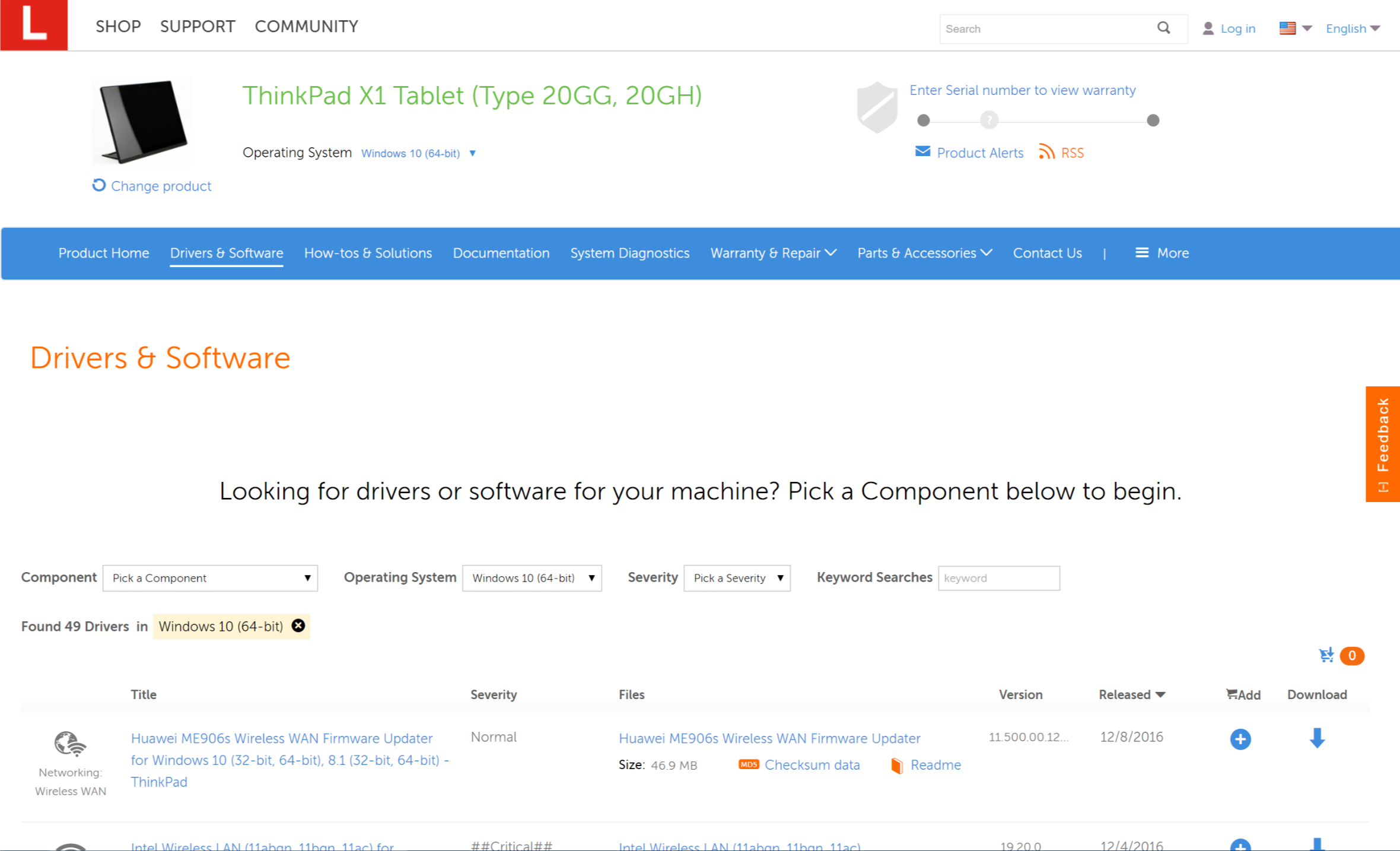This screenshot has height=851, width=1400.
Task: Add Huawei ME906s firmware to download list
Action: coord(1240,739)
